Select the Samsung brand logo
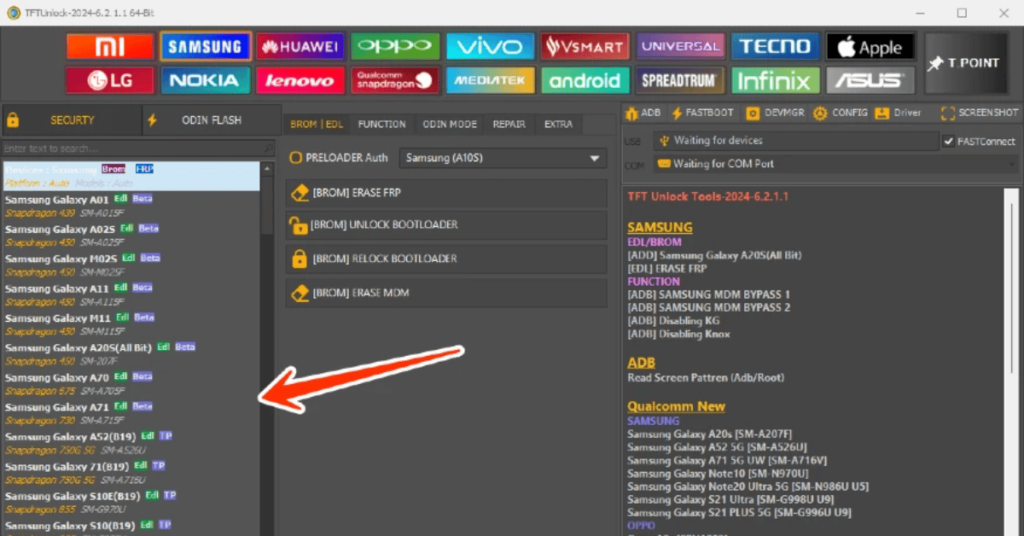The width and height of the screenshot is (1024, 536). (x=205, y=46)
